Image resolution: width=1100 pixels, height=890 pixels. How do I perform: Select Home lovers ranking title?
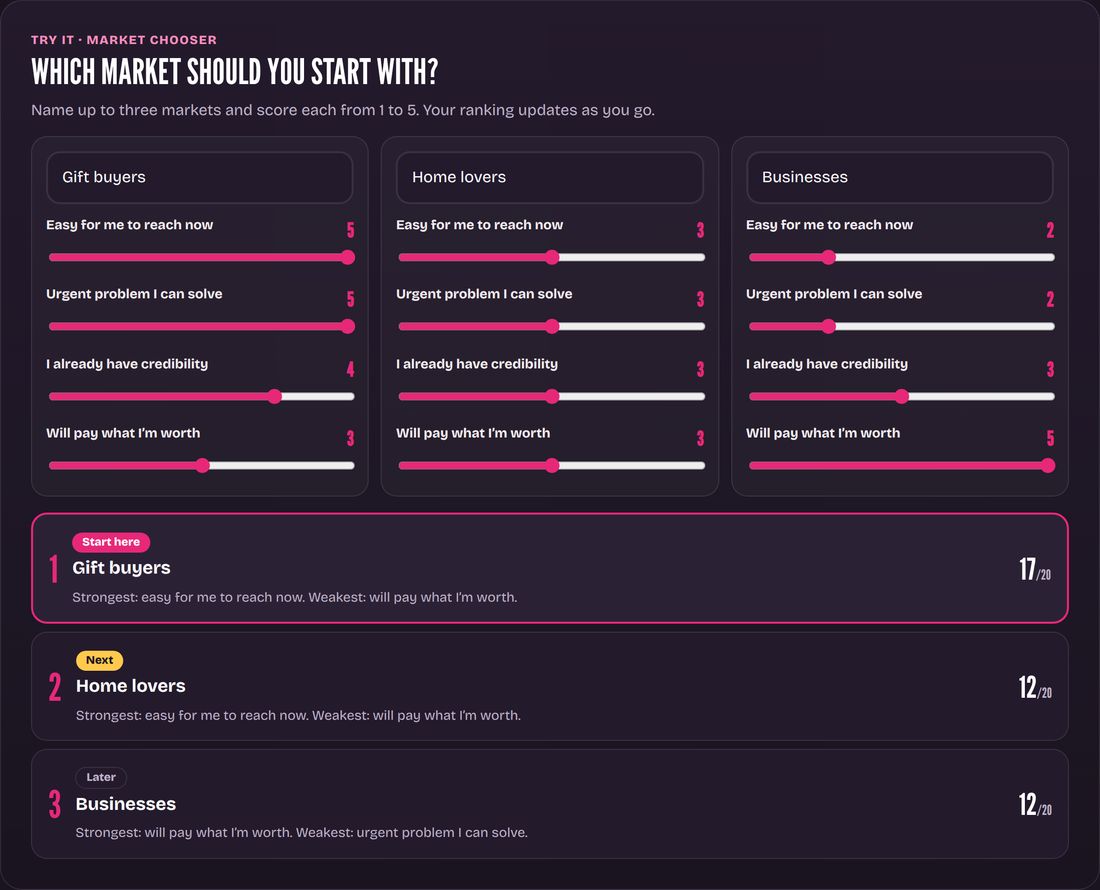(130, 686)
